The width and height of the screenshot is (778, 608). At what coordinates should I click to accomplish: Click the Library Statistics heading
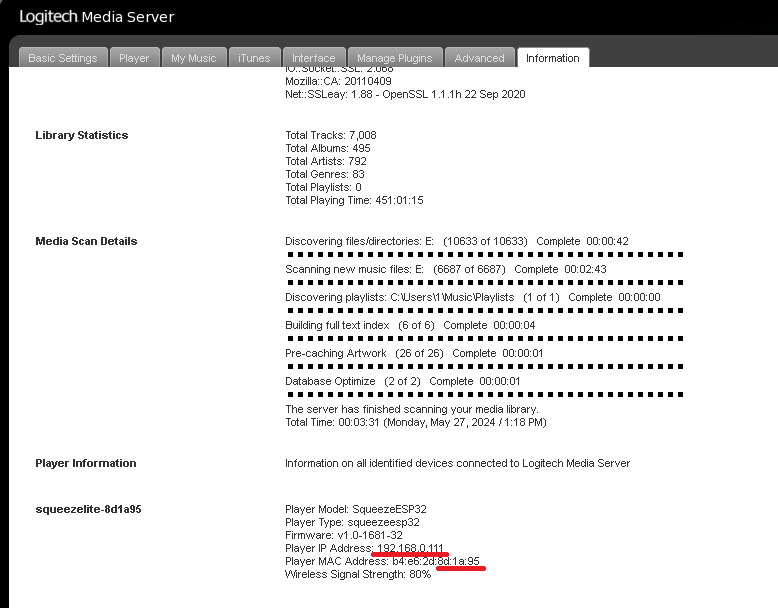point(82,135)
